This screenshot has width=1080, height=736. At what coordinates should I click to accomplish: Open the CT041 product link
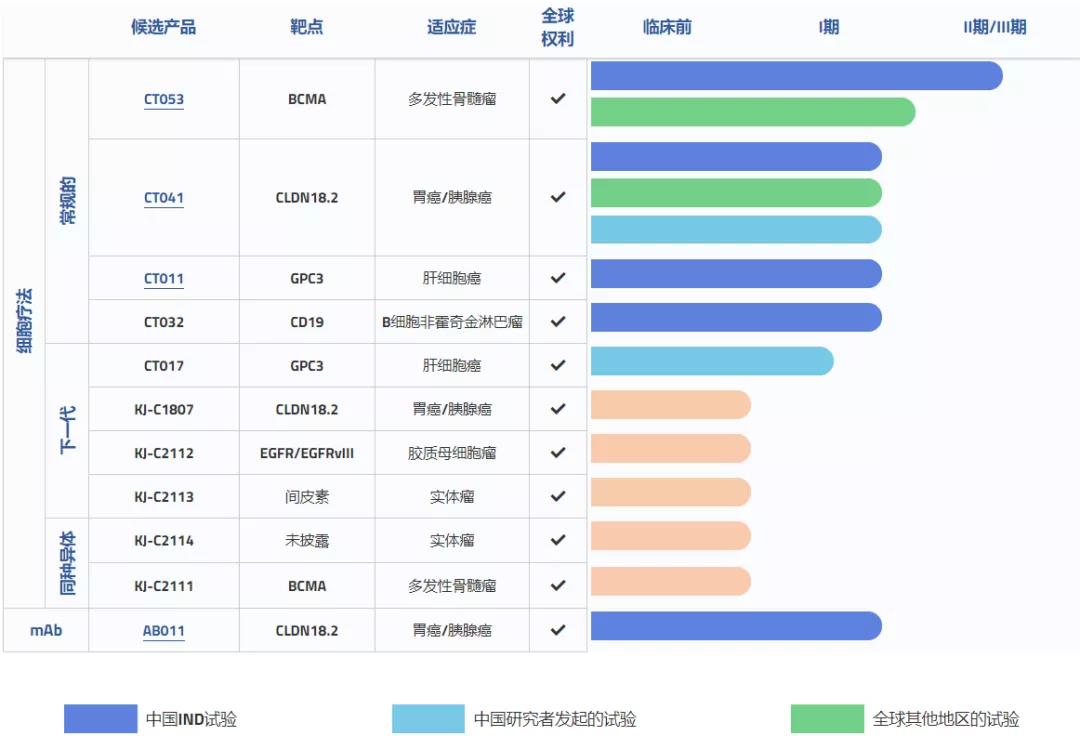pyautogui.click(x=163, y=197)
